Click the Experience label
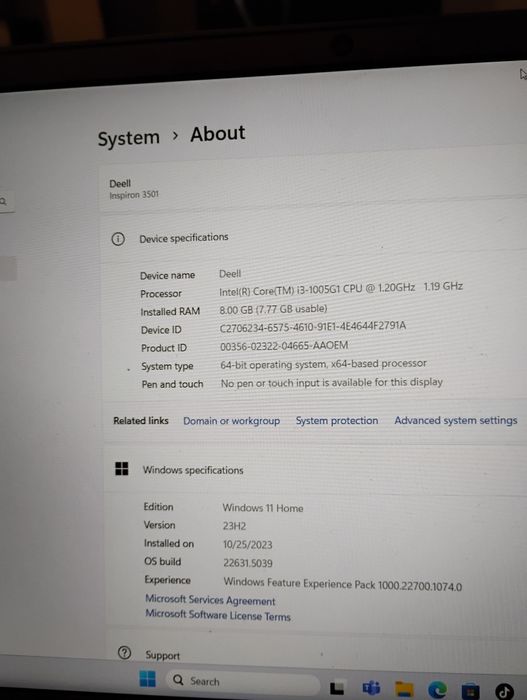527x700 pixels. click(167, 580)
